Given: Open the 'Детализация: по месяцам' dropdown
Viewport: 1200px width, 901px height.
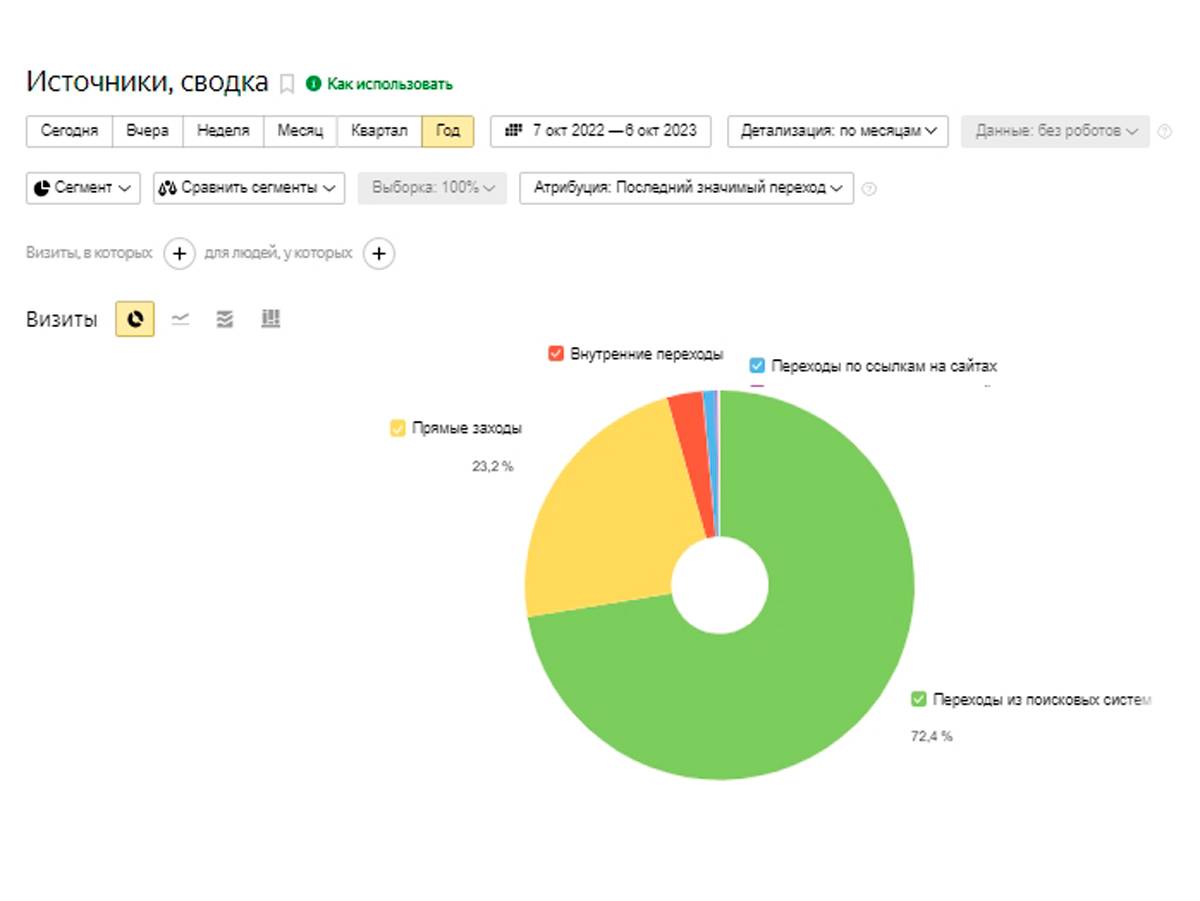Looking at the screenshot, I should point(837,131).
